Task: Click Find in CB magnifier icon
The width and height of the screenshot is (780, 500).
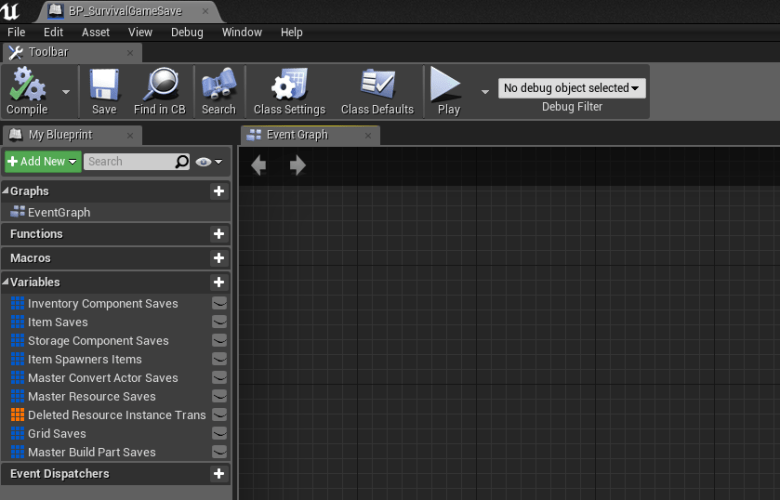Action: coord(160,86)
